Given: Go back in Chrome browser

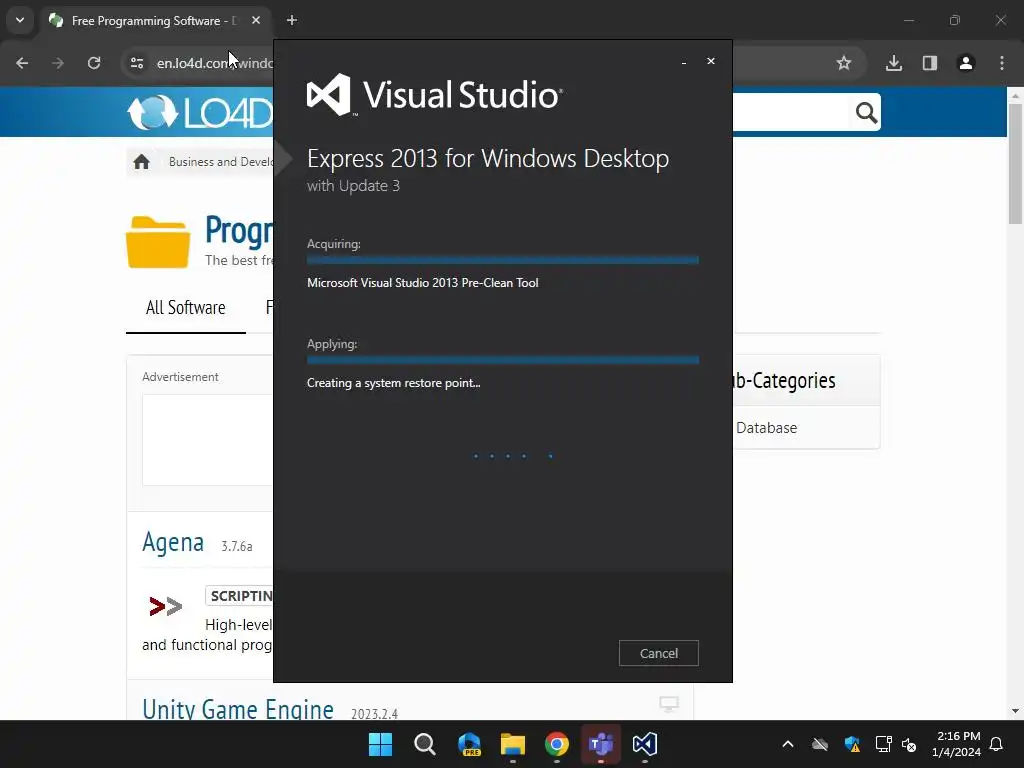Looking at the screenshot, I should pos(22,63).
